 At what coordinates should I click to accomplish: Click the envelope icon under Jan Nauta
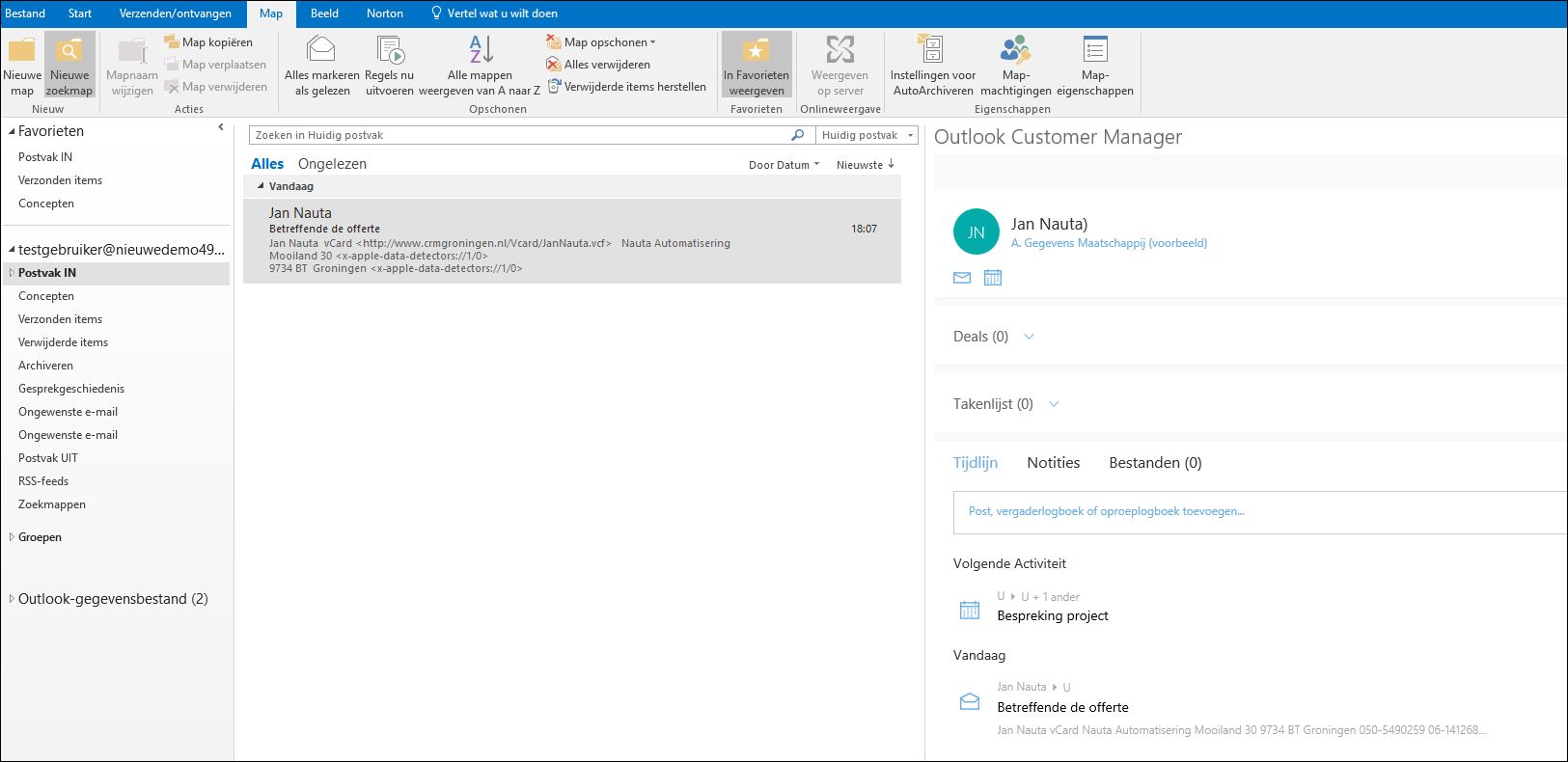[x=962, y=278]
